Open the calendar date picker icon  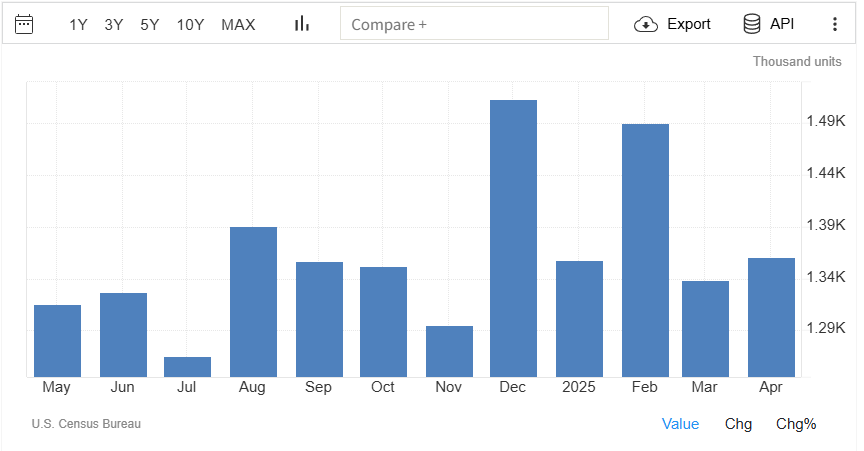pyautogui.click(x=25, y=24)
